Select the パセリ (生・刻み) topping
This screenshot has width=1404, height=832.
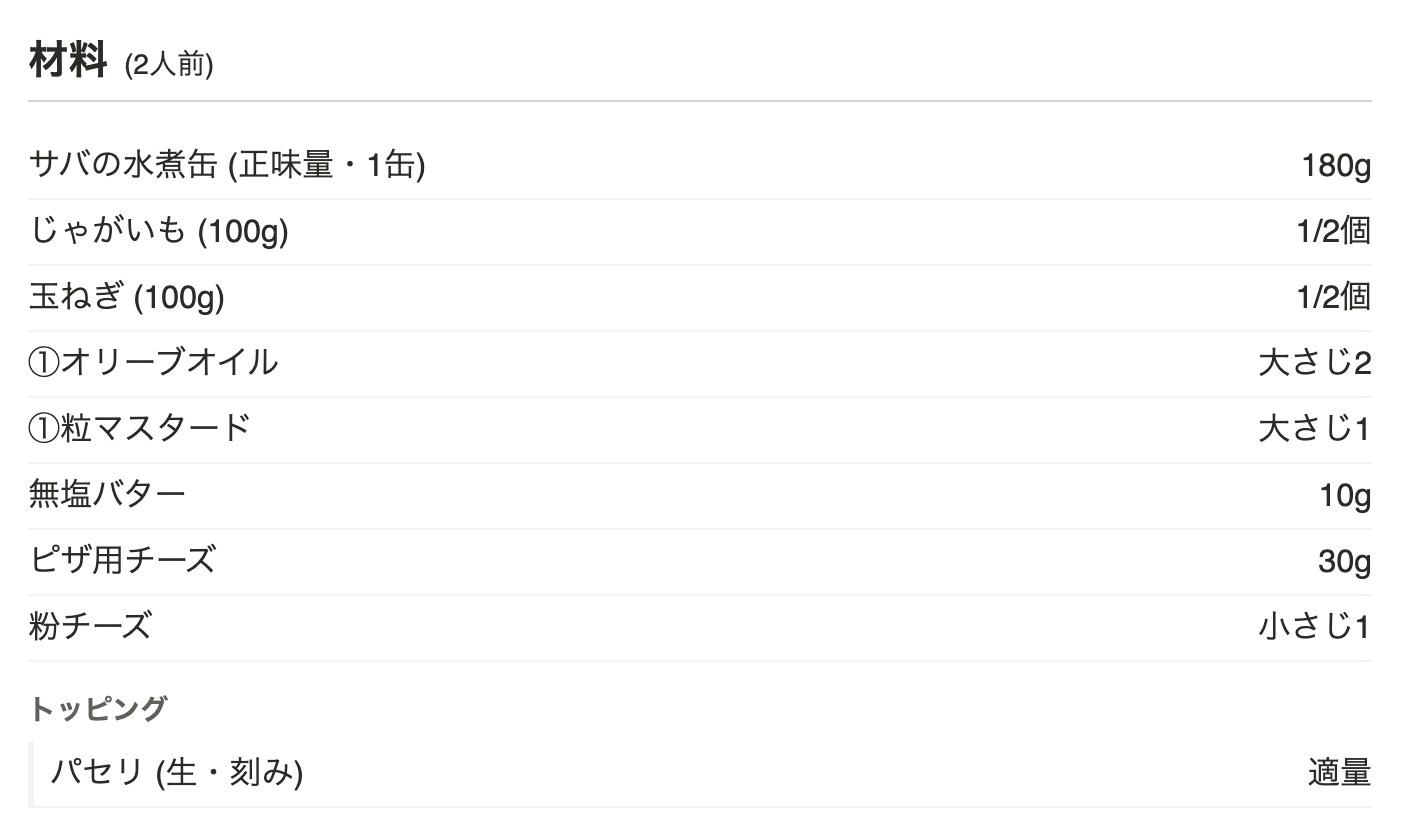(x=177, y=772)
